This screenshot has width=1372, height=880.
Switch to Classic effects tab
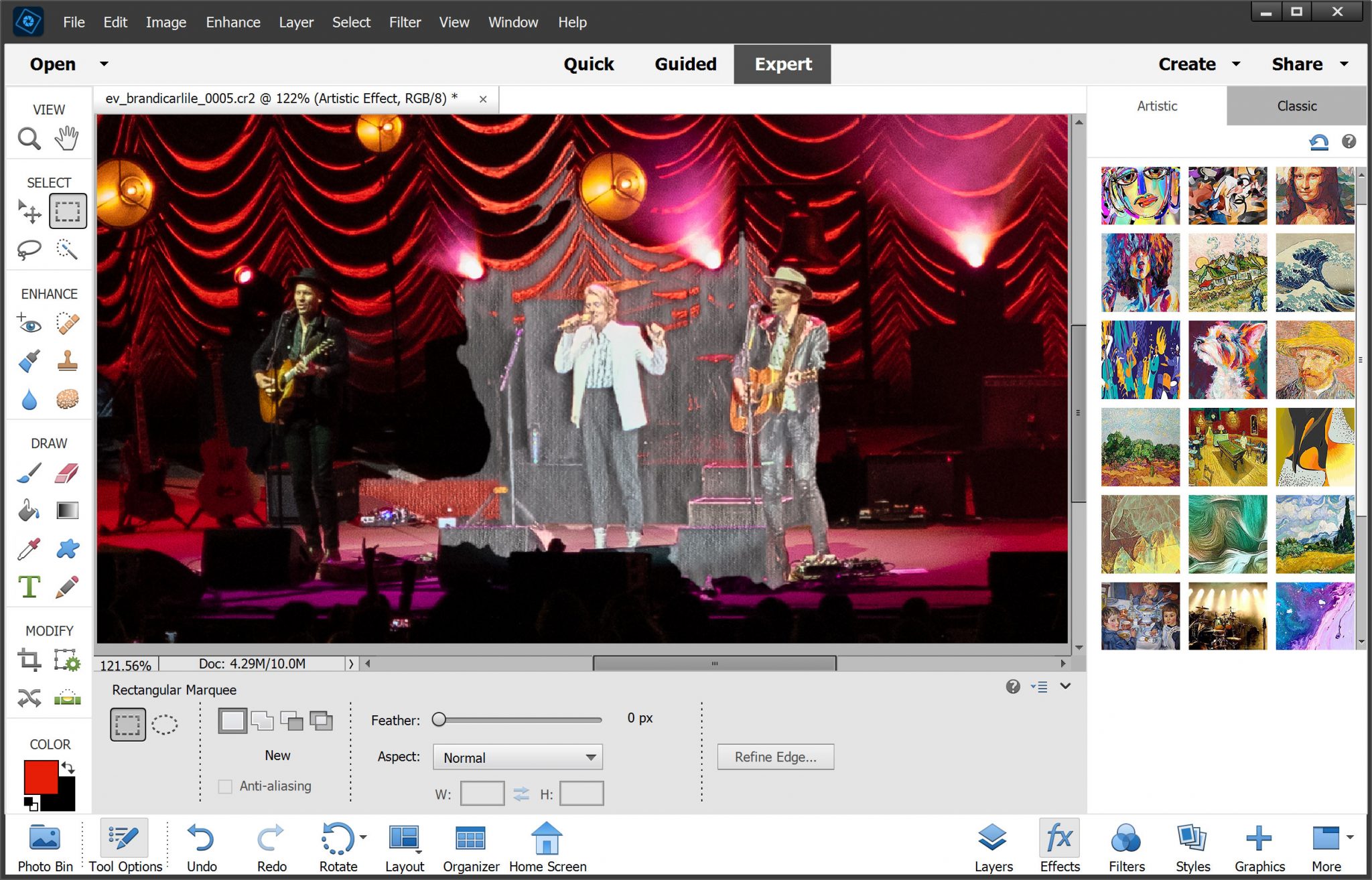click(x=1297, y=106)
